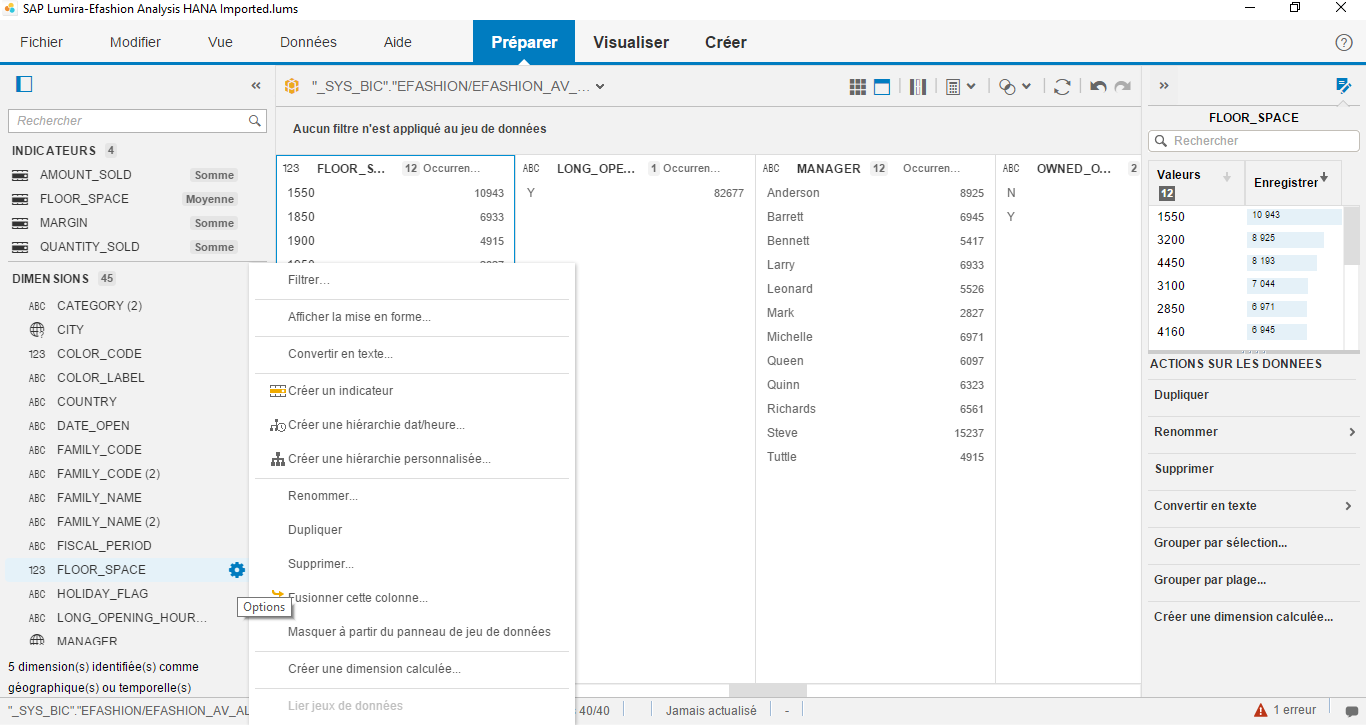
Task: Choose Créer une hiérarchie personnalisée
Action: 389,459
